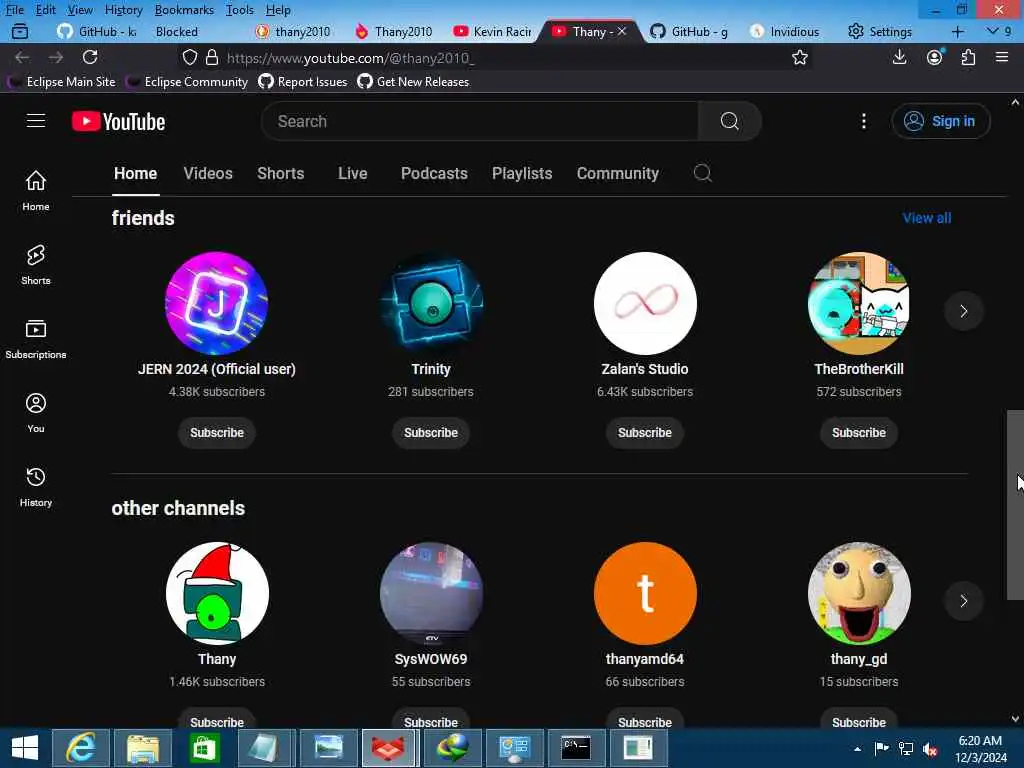
Task: Open the History menu
Action: coord(123,10)
